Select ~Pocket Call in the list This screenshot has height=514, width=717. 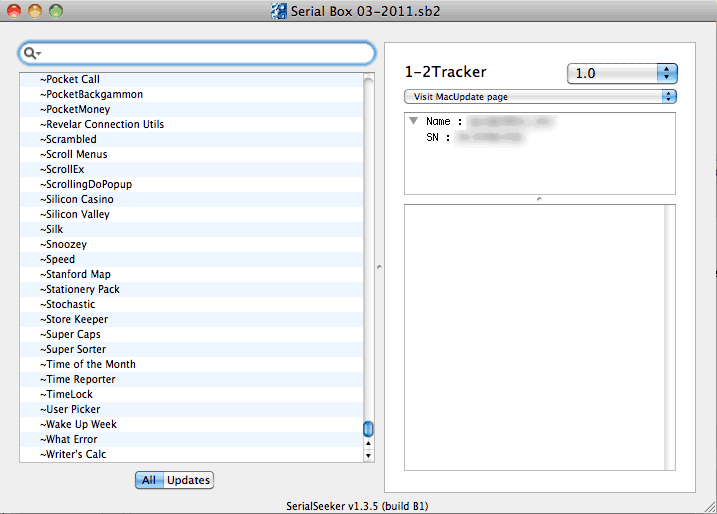pos(192,79)
